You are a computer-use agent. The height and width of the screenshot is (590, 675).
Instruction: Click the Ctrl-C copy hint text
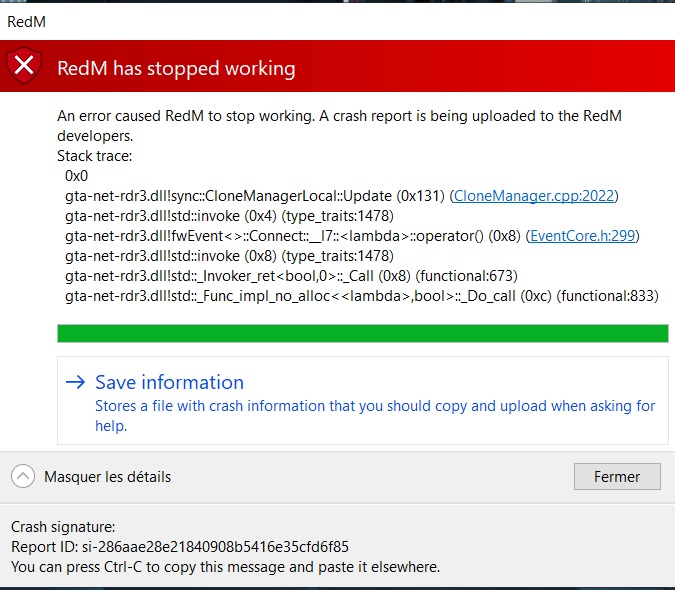point(225,567)
